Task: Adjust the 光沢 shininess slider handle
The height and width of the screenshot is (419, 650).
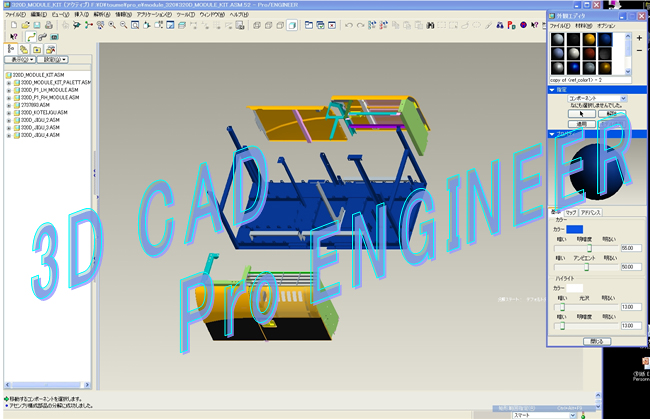Action: click(x=562, y=307)
